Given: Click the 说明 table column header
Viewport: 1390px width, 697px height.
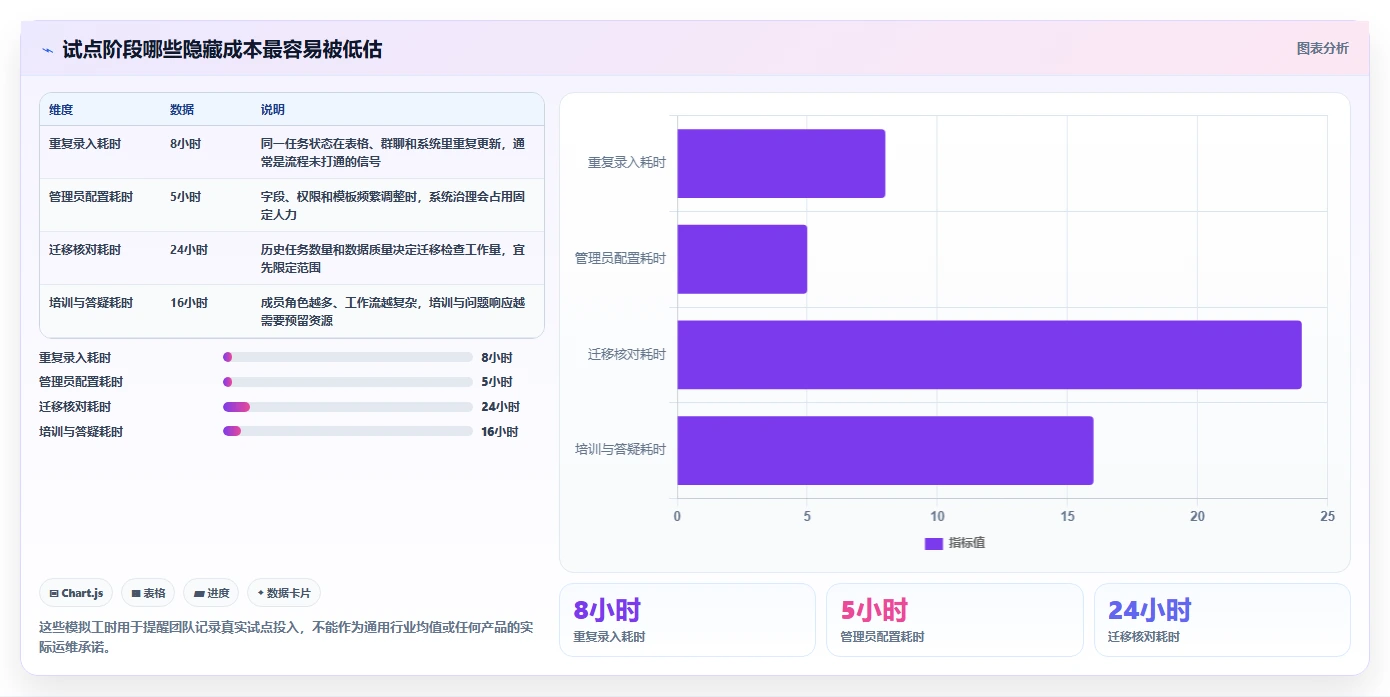Looking at the screenshot, I should point(273,110).
